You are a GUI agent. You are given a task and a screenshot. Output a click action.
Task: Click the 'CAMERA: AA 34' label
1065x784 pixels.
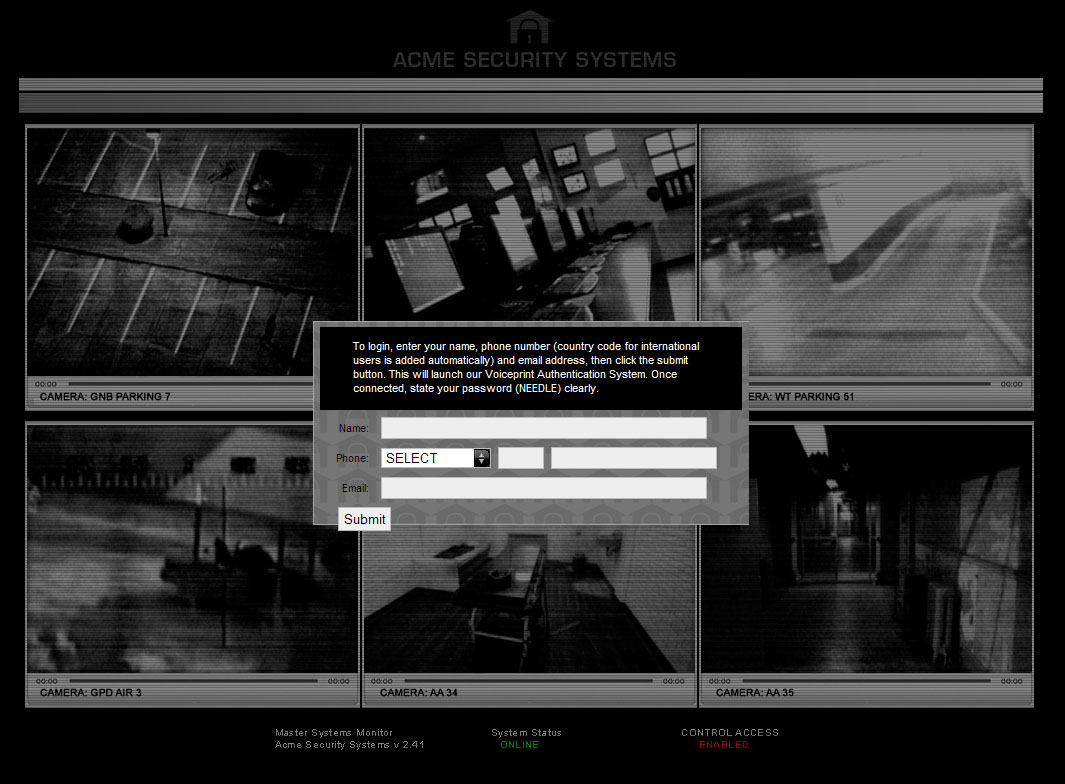tap(418, 692)
